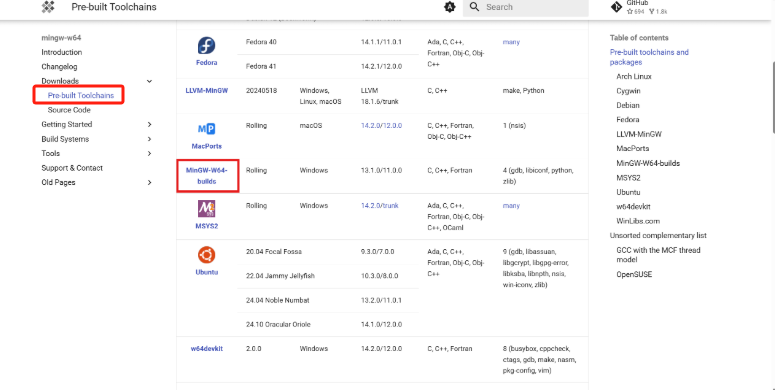Viewport: 775px width, 390px height.
Task: Click the Pre-built Toolchains header title
Action: [114, 7]
